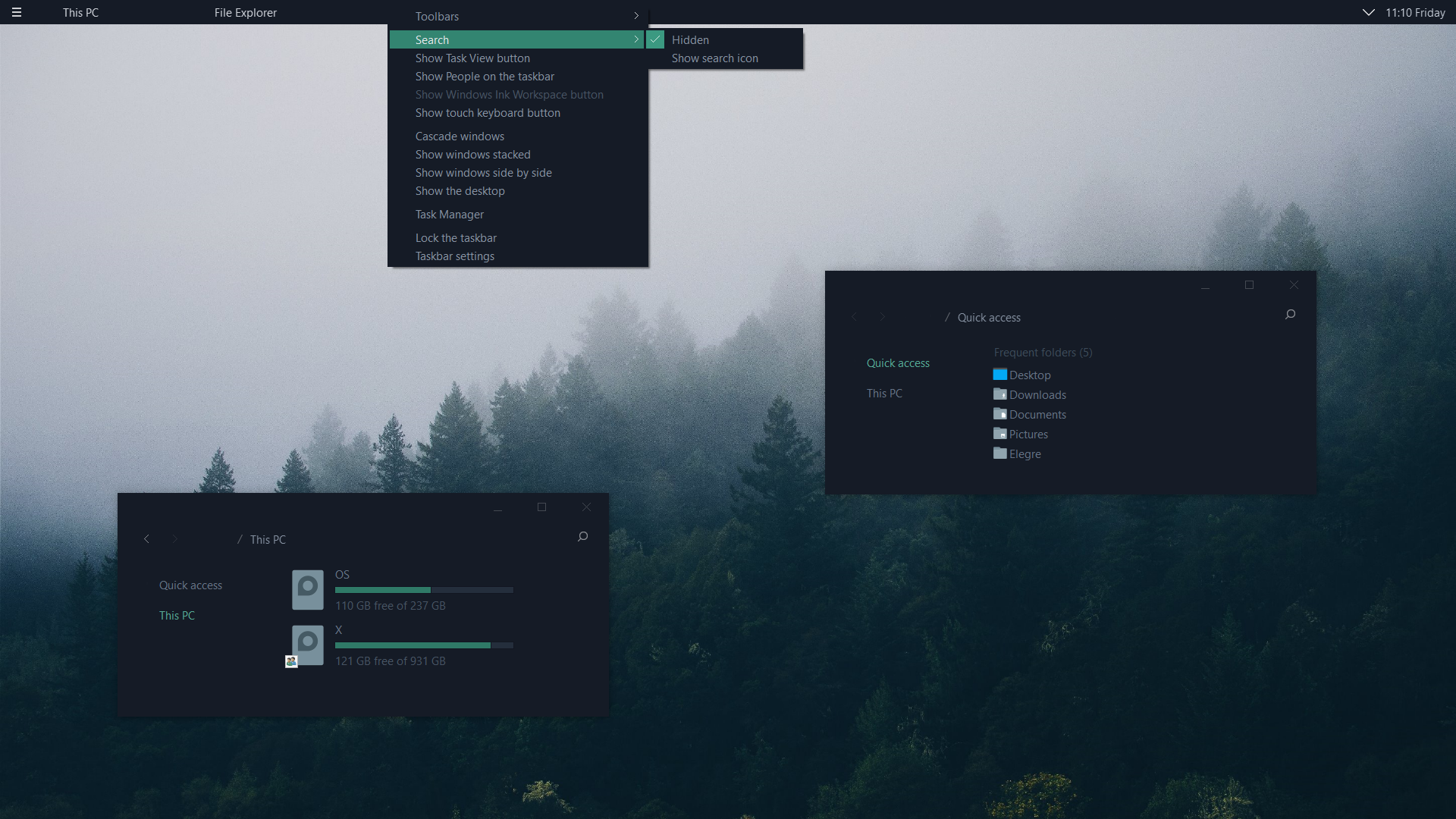The width and height of the screenshot is (1456, 819).
Task: Select Quick access in This PC window sidebar
Action: point(190,585)
